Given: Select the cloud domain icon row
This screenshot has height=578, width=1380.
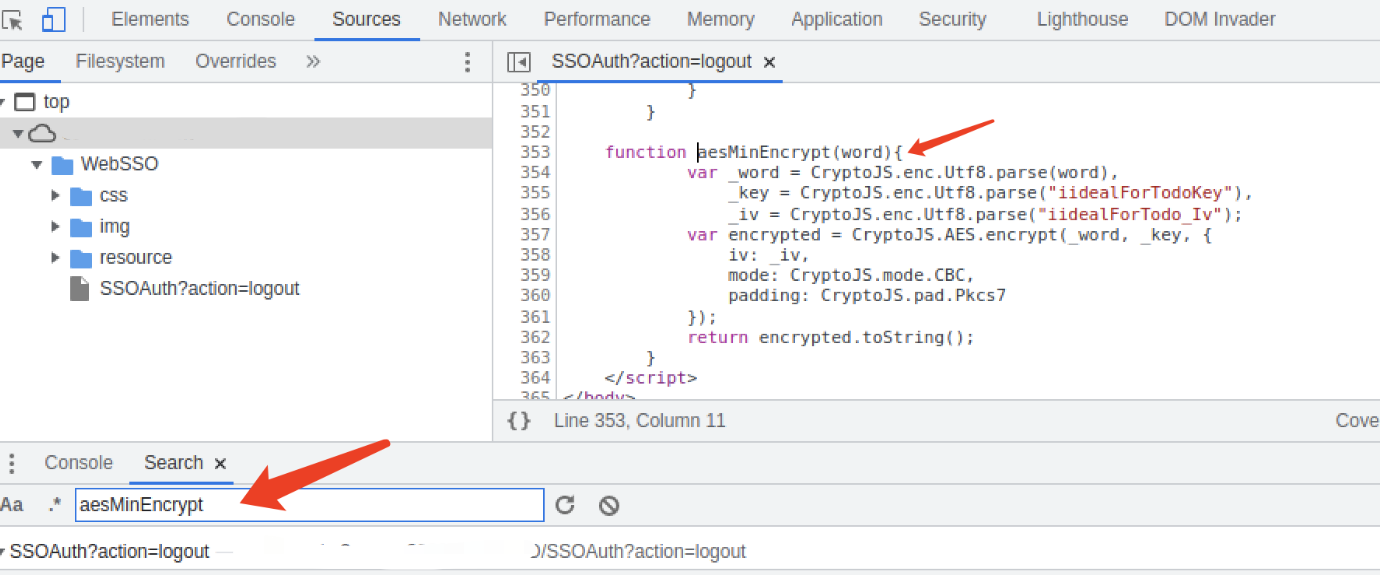Looking at the screenshot, I should click(x=41, y=133).
